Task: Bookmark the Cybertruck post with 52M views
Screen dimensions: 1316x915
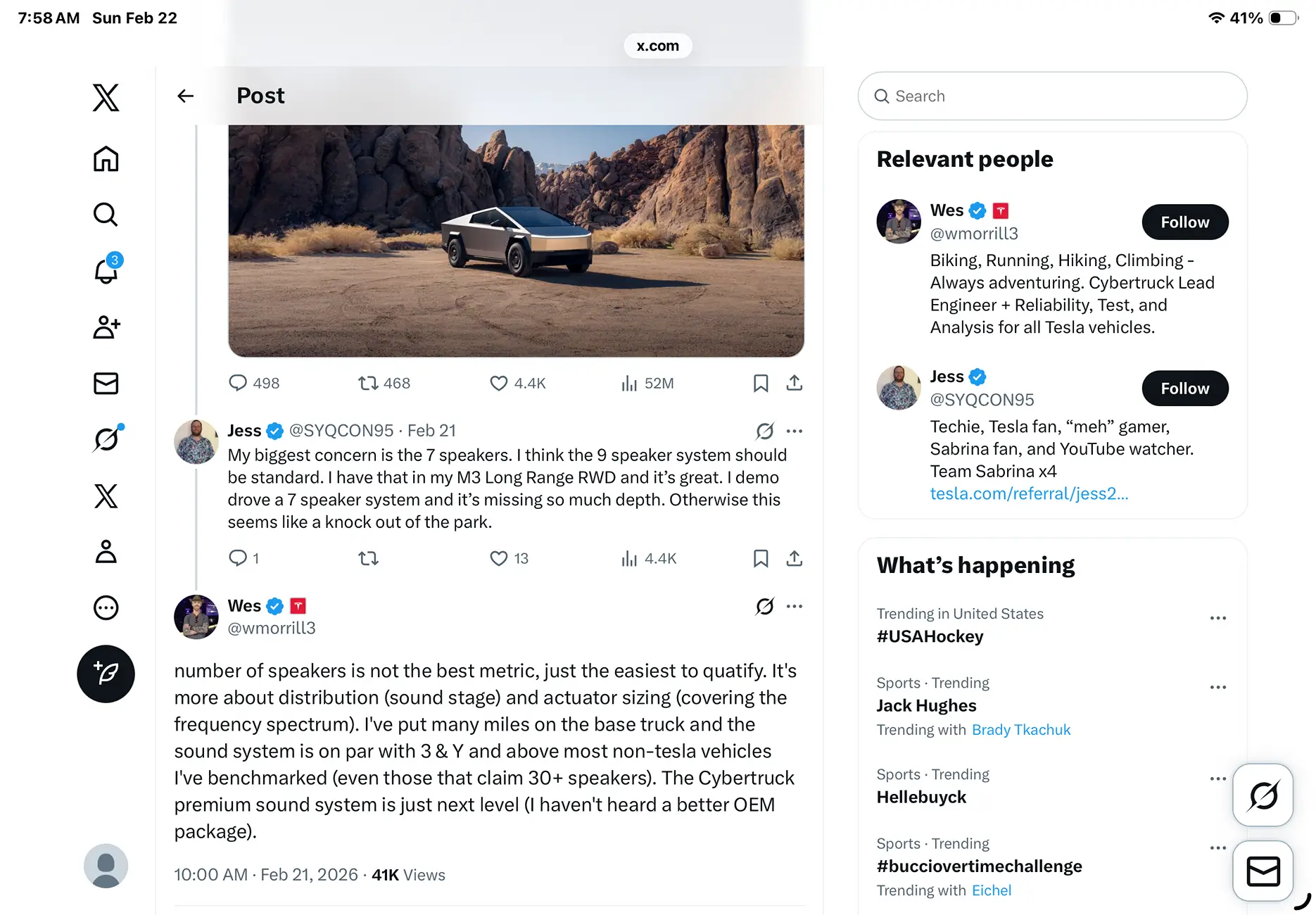Action: (x=761, y=383)
